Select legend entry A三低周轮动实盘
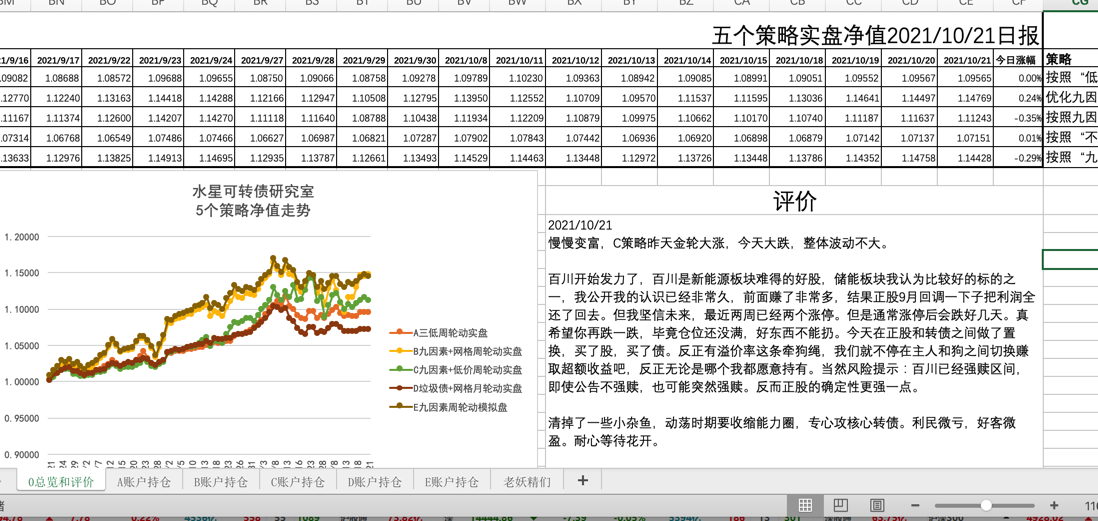The height and width of the screenshot is (521, 1098). click(x=450, y=333)
